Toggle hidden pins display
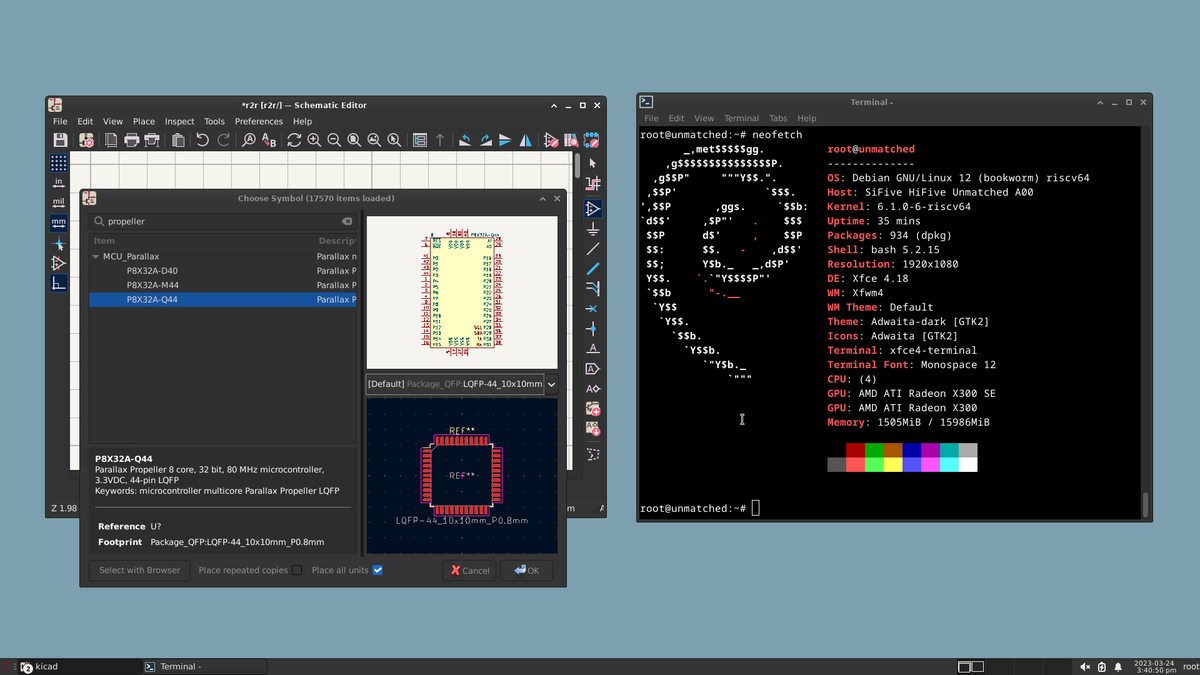This screenshot has height=675, width=1200. point(58,263)
